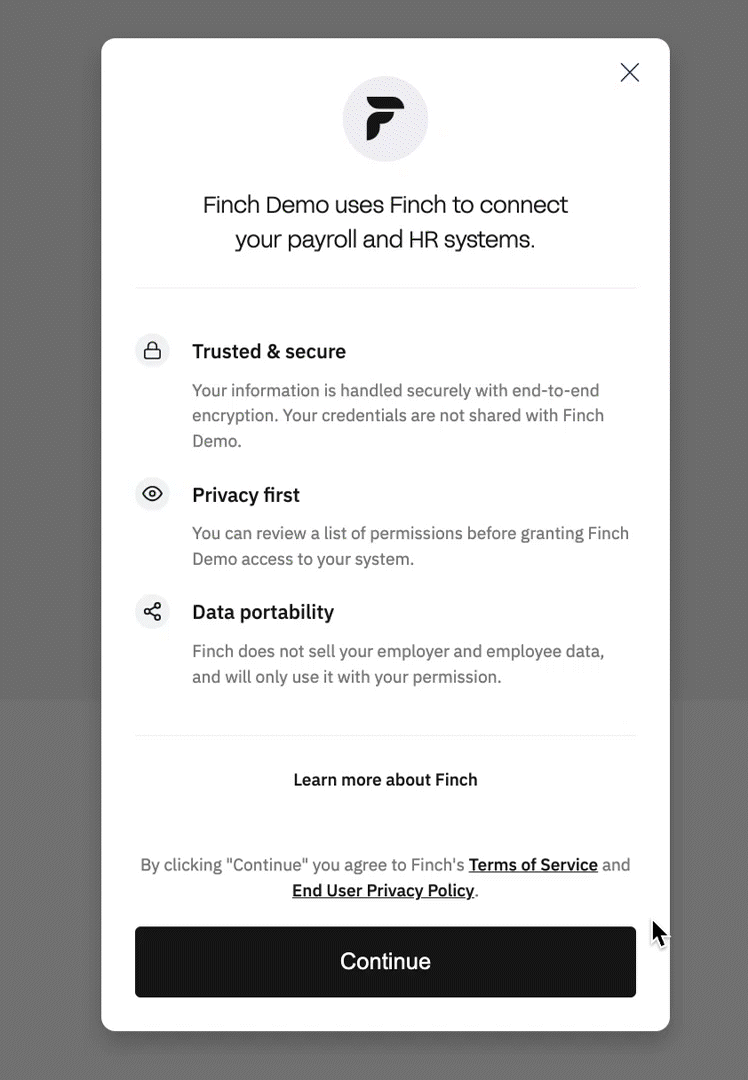Click the lock icon beside Trusted & secure
This screenshot has height=1080, width=748.
click(152, 351)
